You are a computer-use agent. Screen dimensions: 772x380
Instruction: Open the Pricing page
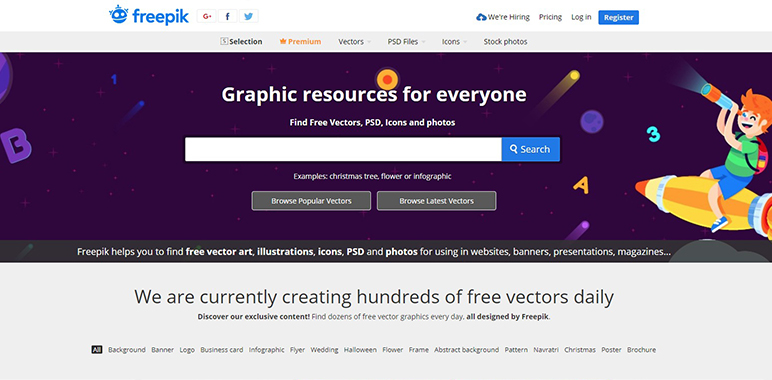550,17
